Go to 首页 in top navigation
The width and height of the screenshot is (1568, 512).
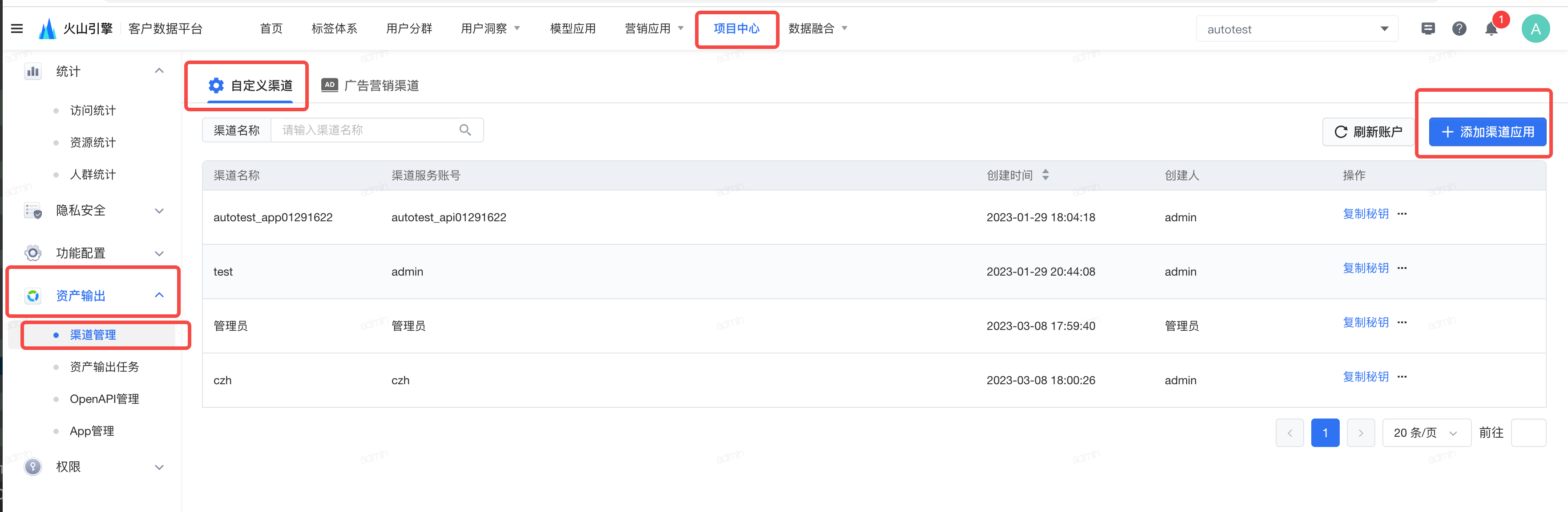tap(271, 28)
